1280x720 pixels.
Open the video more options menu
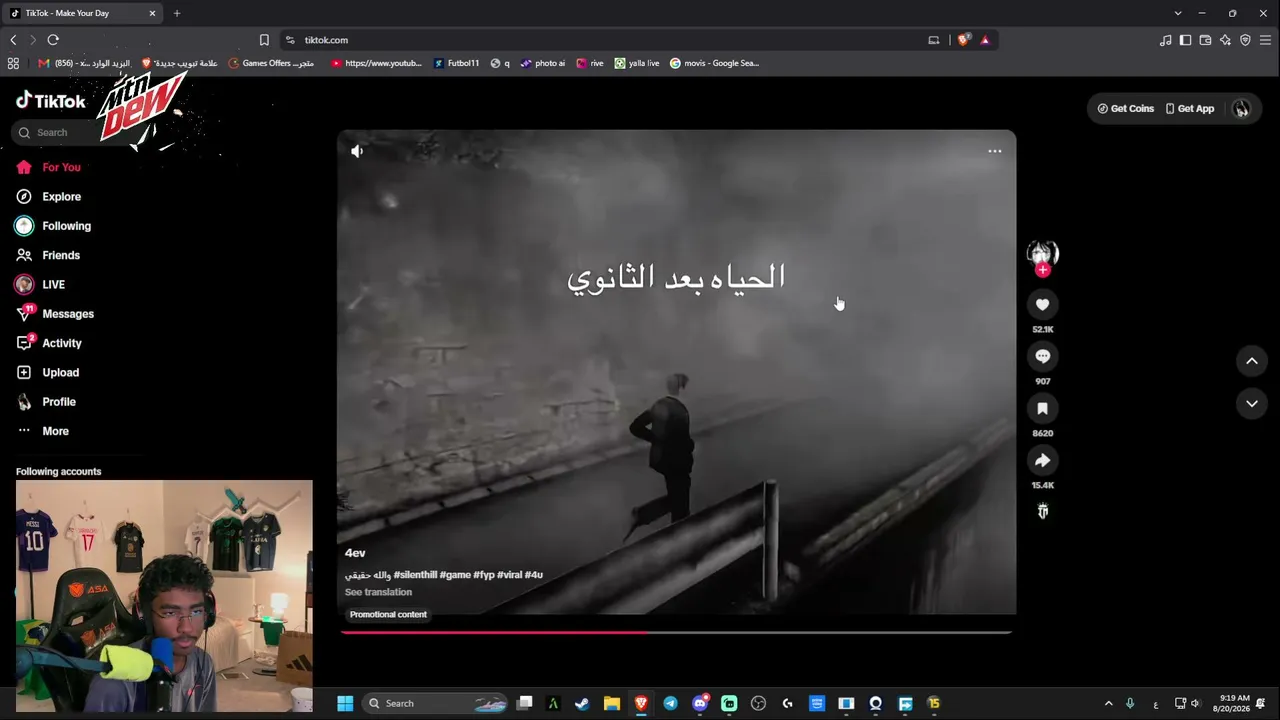point(994,151)
